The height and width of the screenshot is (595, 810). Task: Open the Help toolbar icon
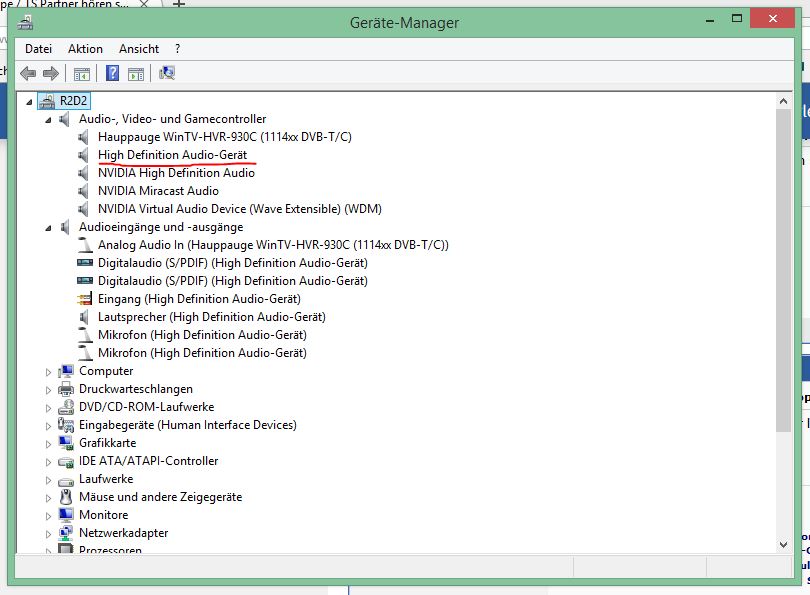112,73
